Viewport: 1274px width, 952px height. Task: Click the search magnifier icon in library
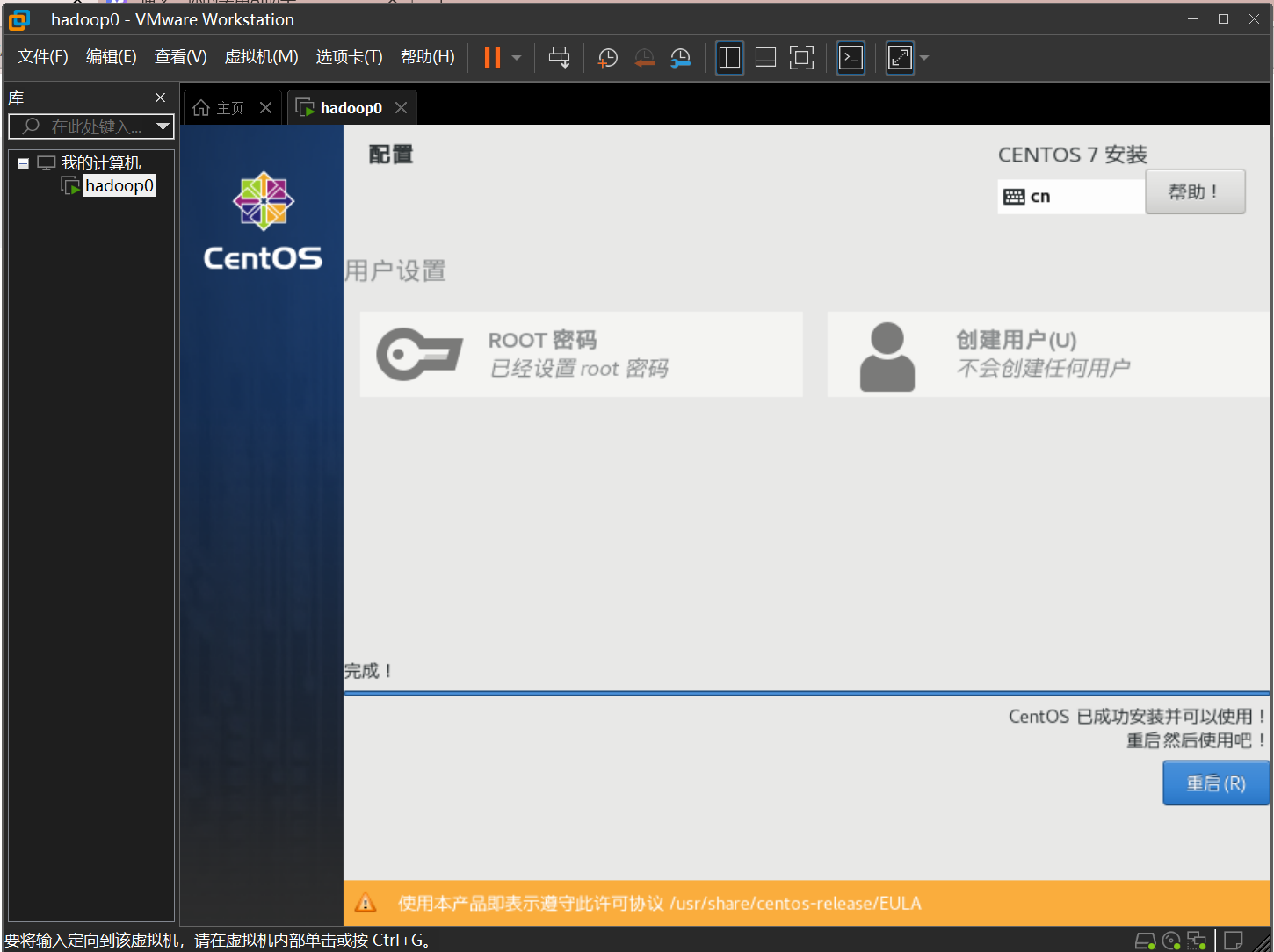pyautogui.click(x=31, y=126)
